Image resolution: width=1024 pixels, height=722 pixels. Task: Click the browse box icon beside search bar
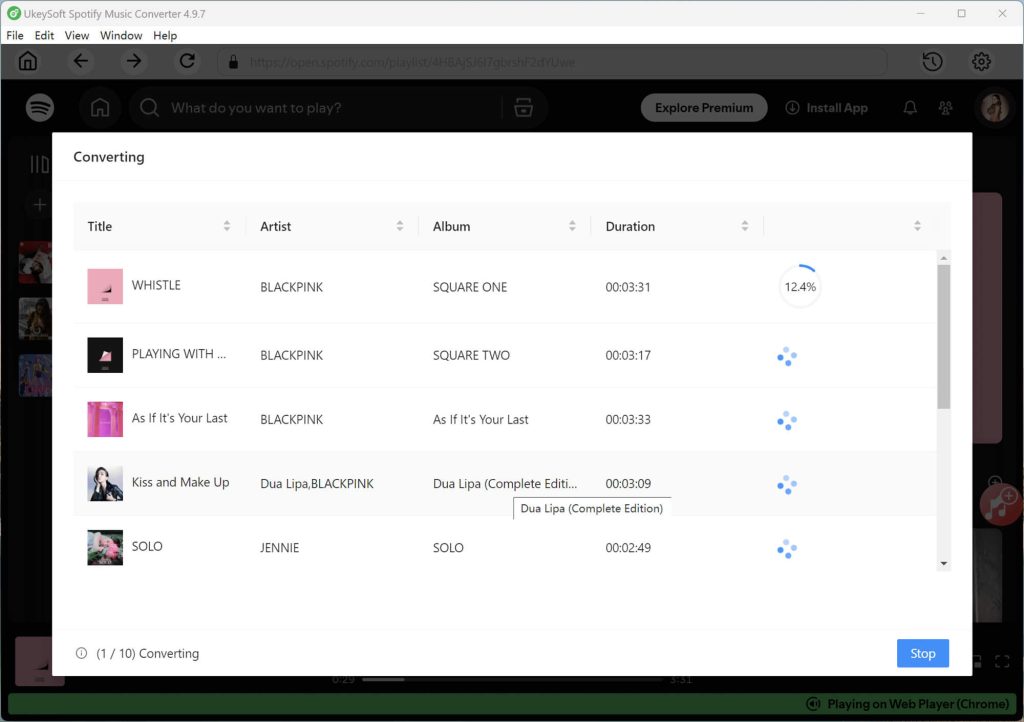pyautogui.click(x=524, y=107)
